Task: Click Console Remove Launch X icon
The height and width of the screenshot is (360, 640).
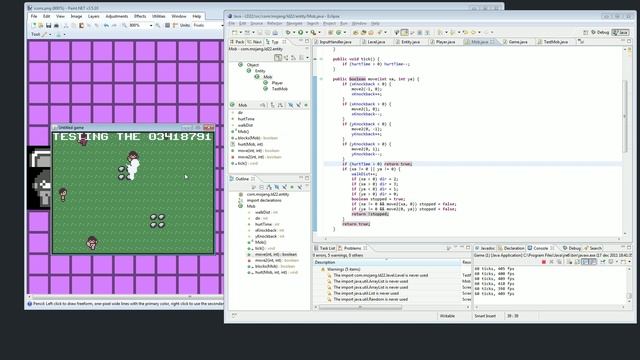Action: (x=551, y=262)
